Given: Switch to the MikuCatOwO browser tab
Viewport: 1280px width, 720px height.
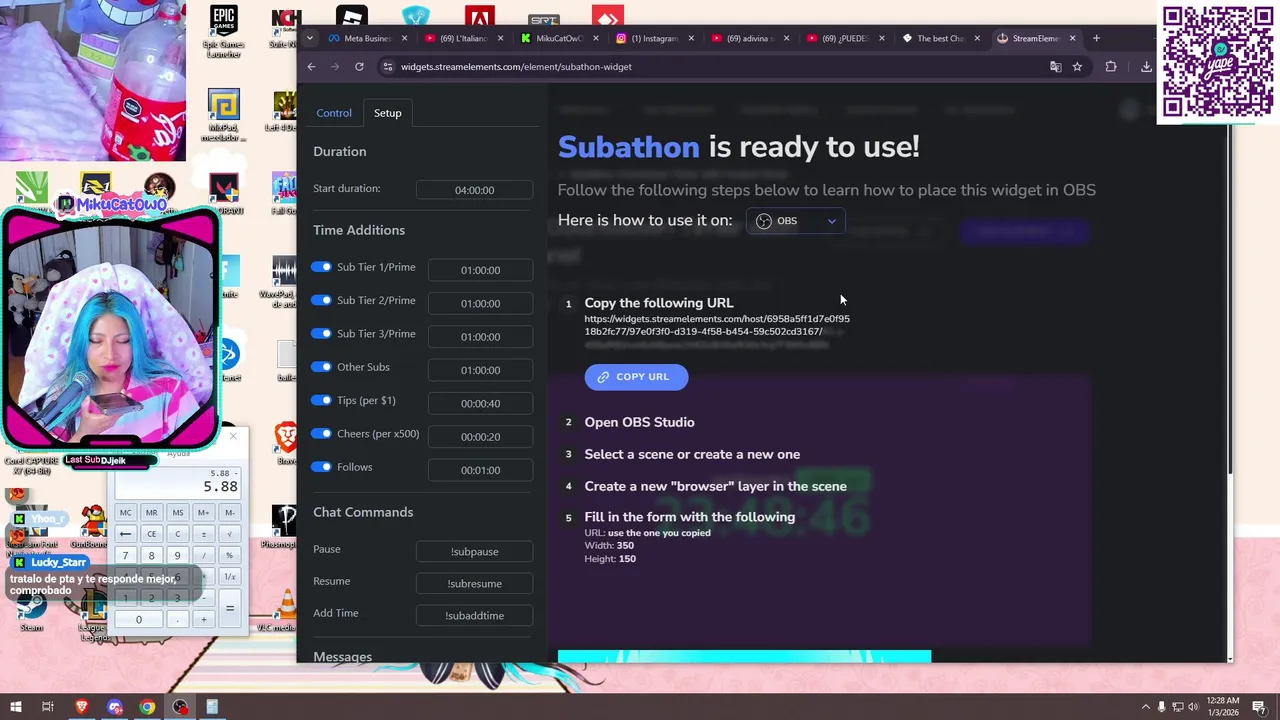Looking at the screenshot, I should point(558,38).
